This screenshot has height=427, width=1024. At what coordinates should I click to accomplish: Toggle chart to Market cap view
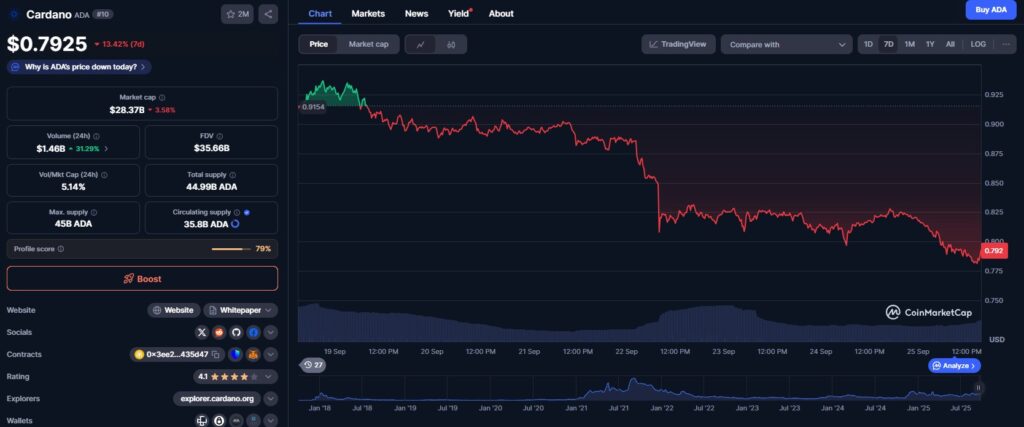(x=368, y=44)
